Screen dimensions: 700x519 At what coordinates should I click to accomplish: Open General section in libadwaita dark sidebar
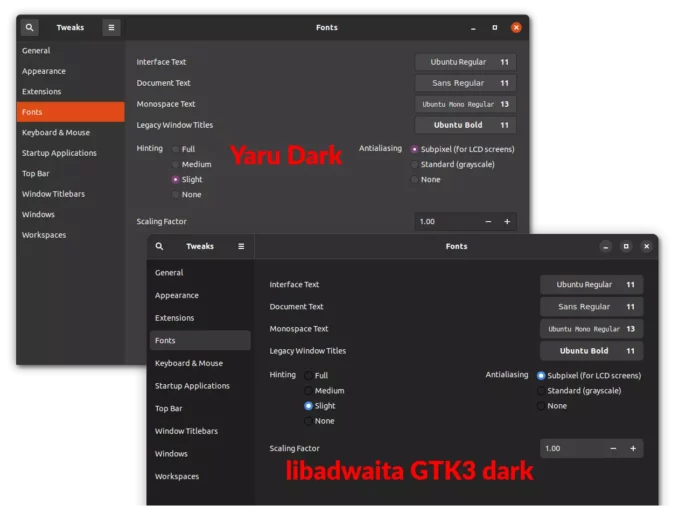(200, 273)
